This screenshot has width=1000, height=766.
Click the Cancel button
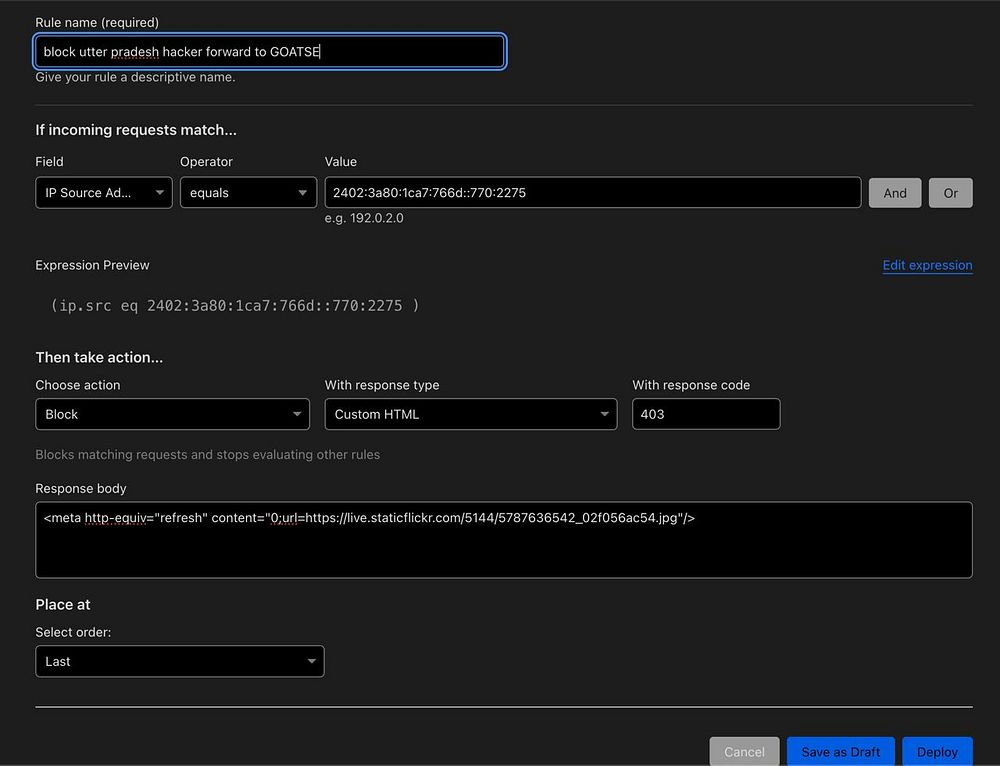744,751
